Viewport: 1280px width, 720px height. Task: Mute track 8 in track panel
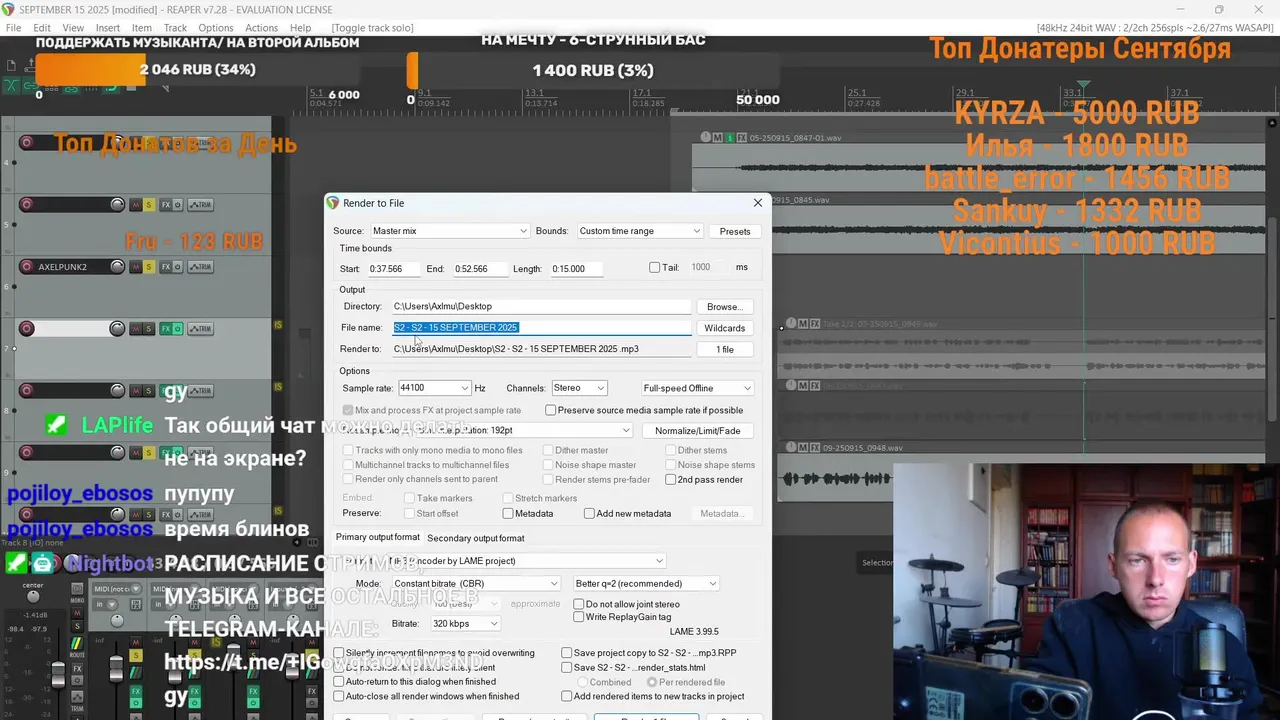coord(135,391)
